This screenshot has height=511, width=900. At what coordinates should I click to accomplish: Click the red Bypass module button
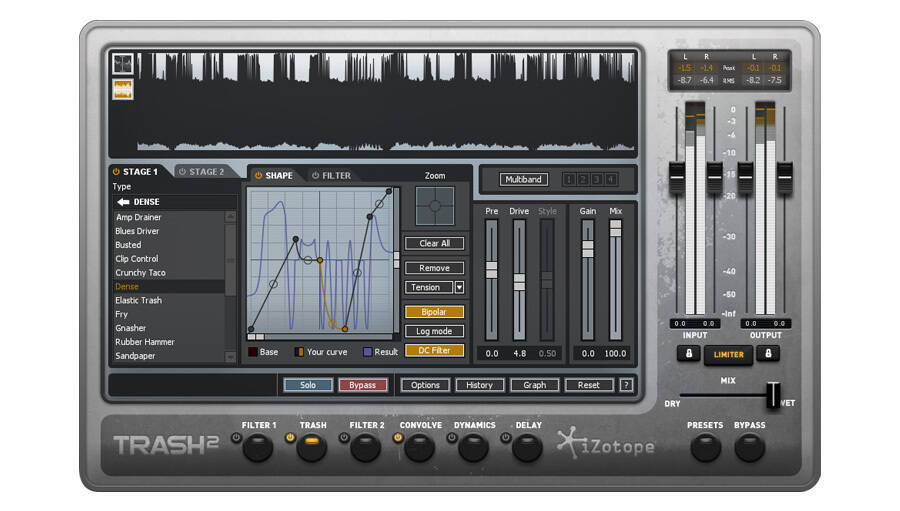coord(363,385)
